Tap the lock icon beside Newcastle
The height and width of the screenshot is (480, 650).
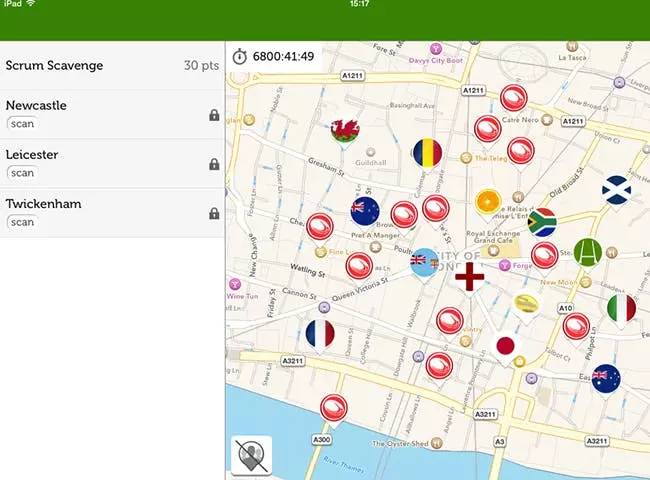[214, 115]
